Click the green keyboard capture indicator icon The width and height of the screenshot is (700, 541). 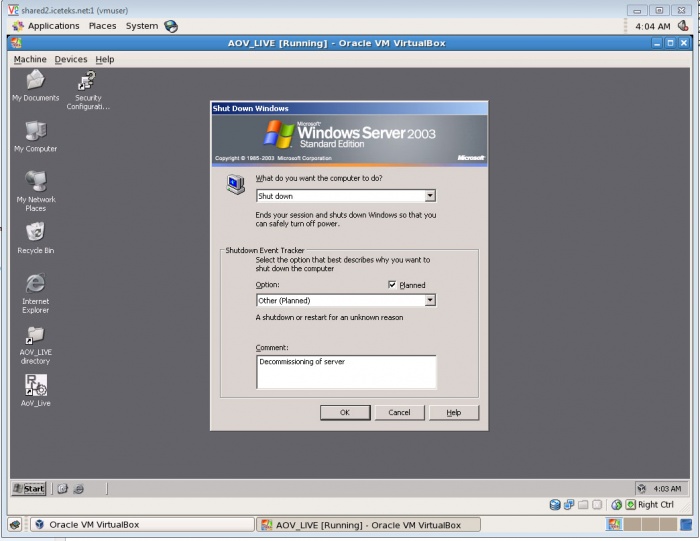click(630, 505)
